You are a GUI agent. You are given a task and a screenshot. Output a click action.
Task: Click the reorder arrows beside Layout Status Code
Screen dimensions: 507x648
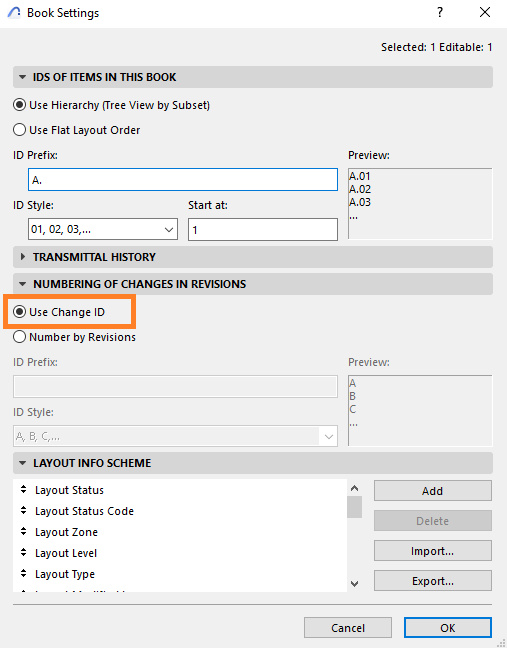click(24, 511)
